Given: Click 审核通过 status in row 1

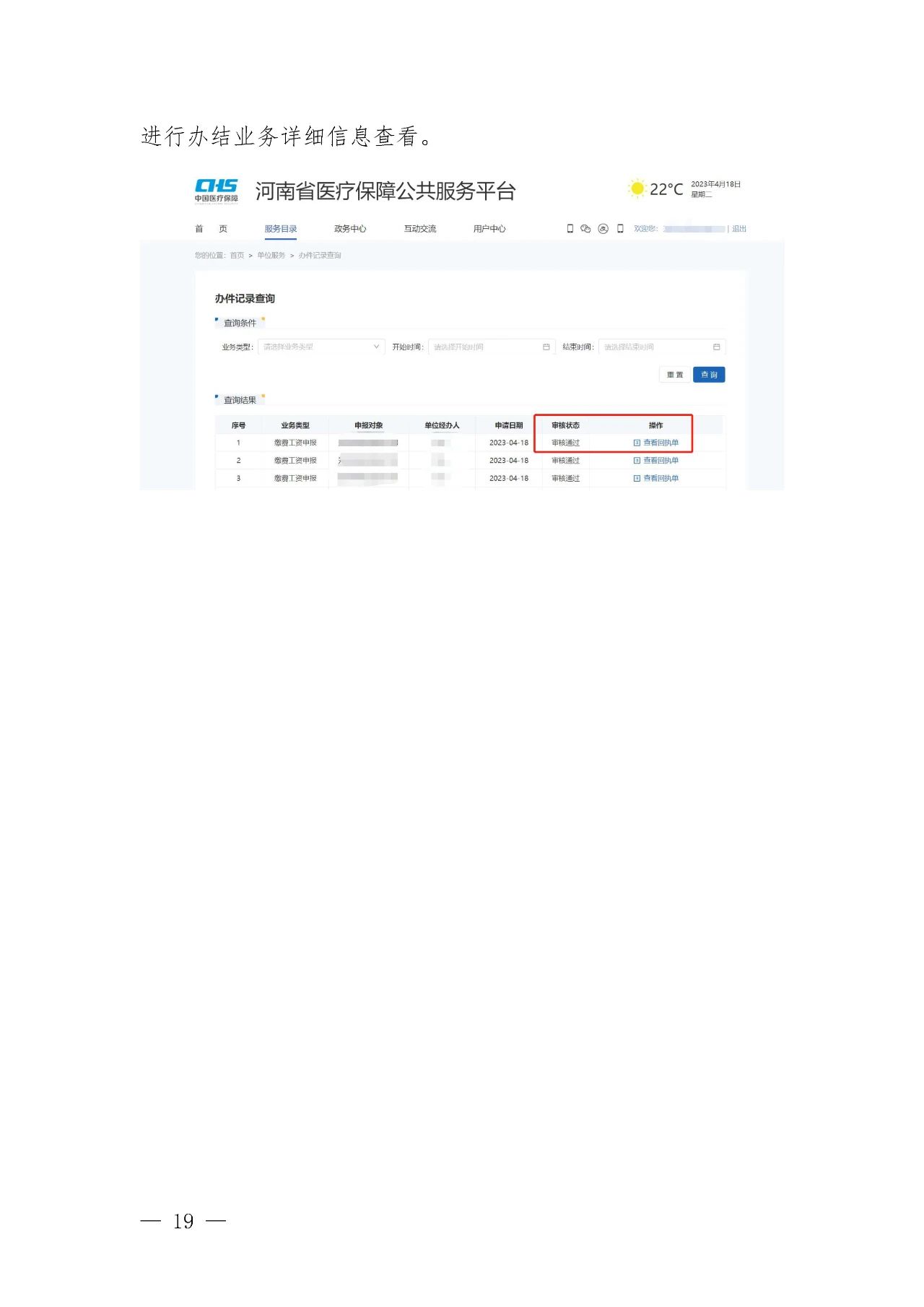Looking at the screenshot, I should (566, 443).
